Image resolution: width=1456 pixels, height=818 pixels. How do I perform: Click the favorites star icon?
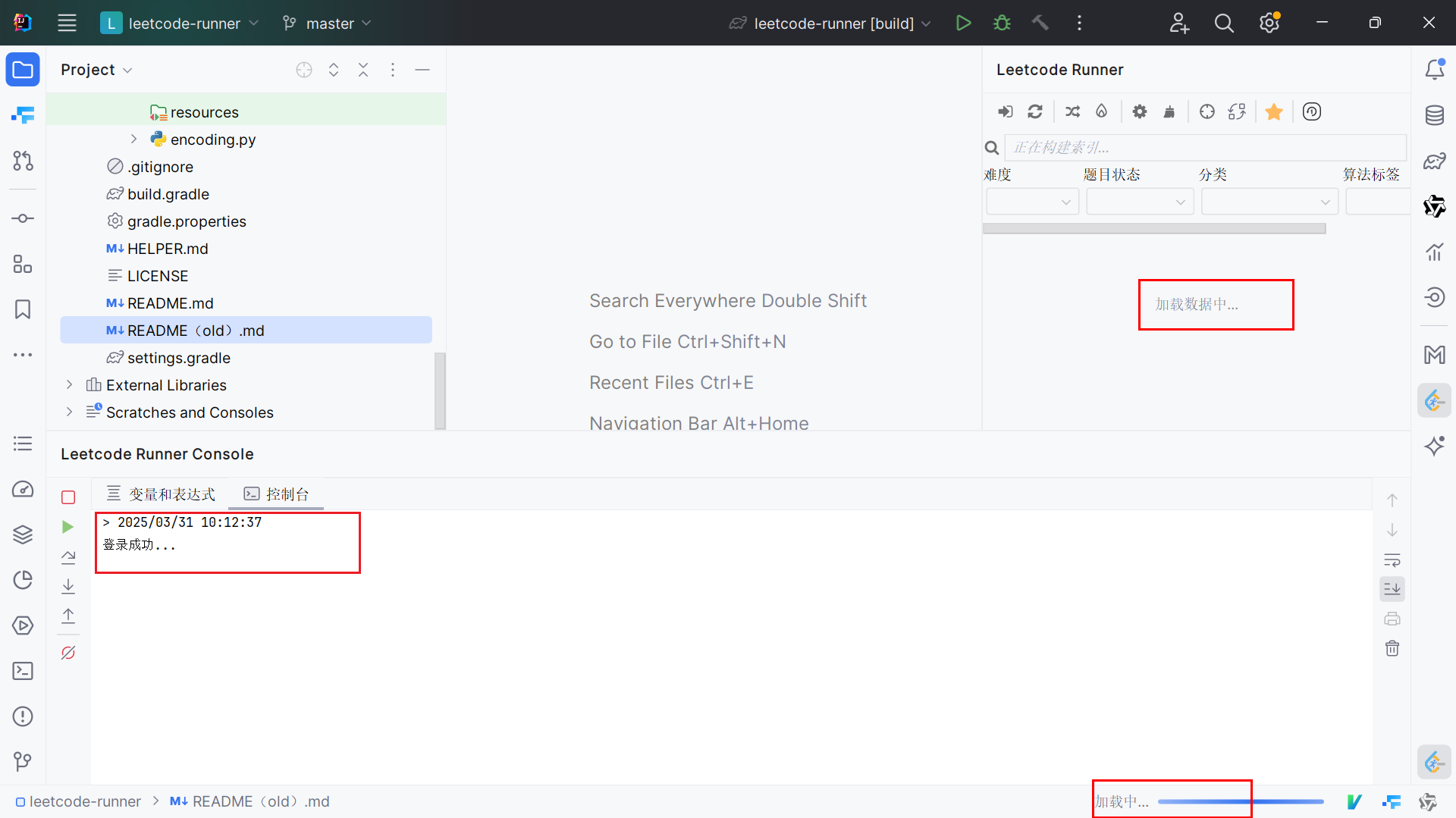click(x=1274, y=112)
